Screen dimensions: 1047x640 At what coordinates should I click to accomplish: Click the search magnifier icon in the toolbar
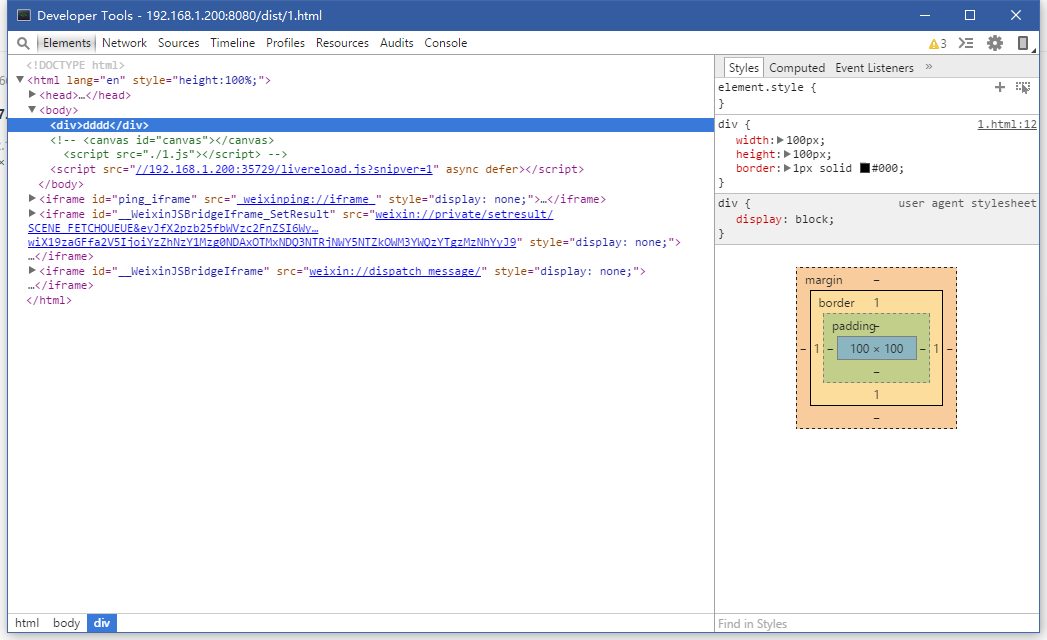(23, 43)
